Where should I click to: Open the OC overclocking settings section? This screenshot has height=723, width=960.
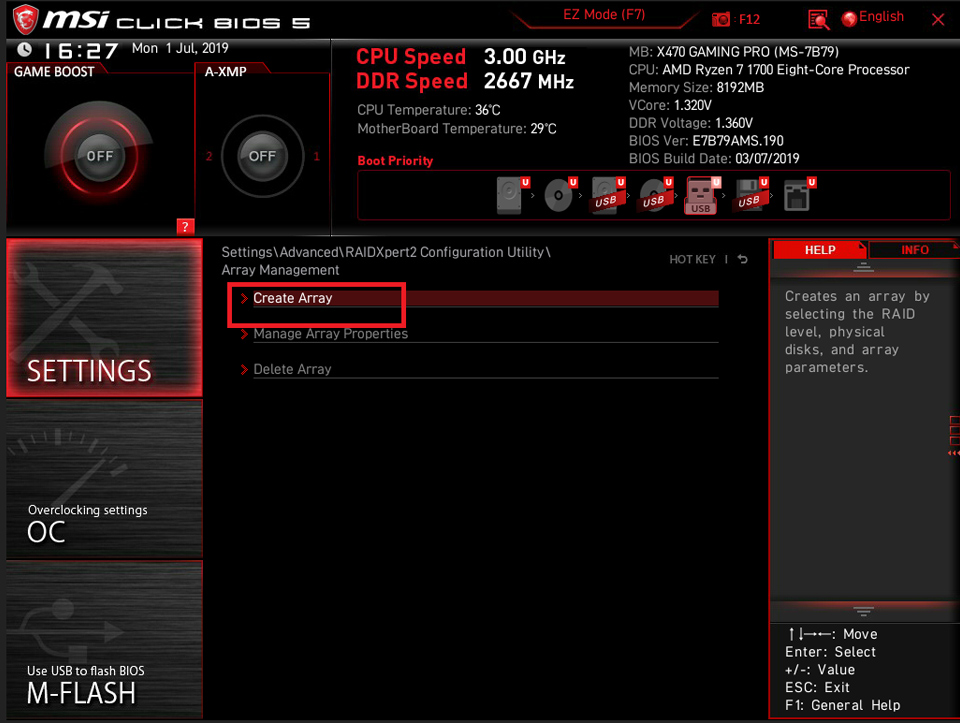pos(104,479)
